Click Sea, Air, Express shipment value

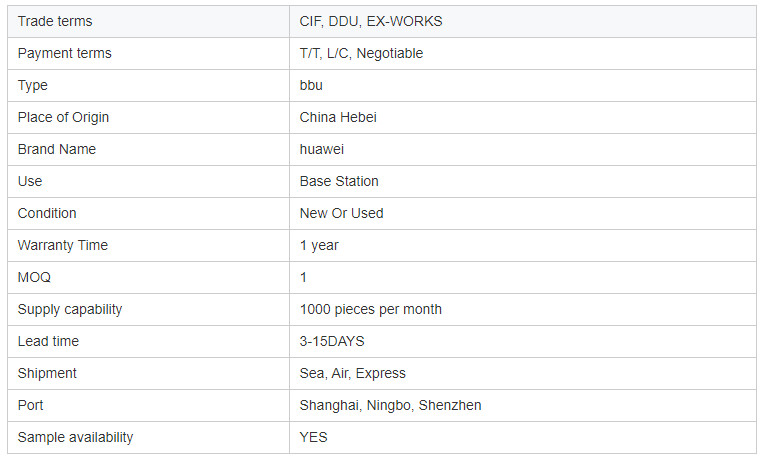(352, 373)
